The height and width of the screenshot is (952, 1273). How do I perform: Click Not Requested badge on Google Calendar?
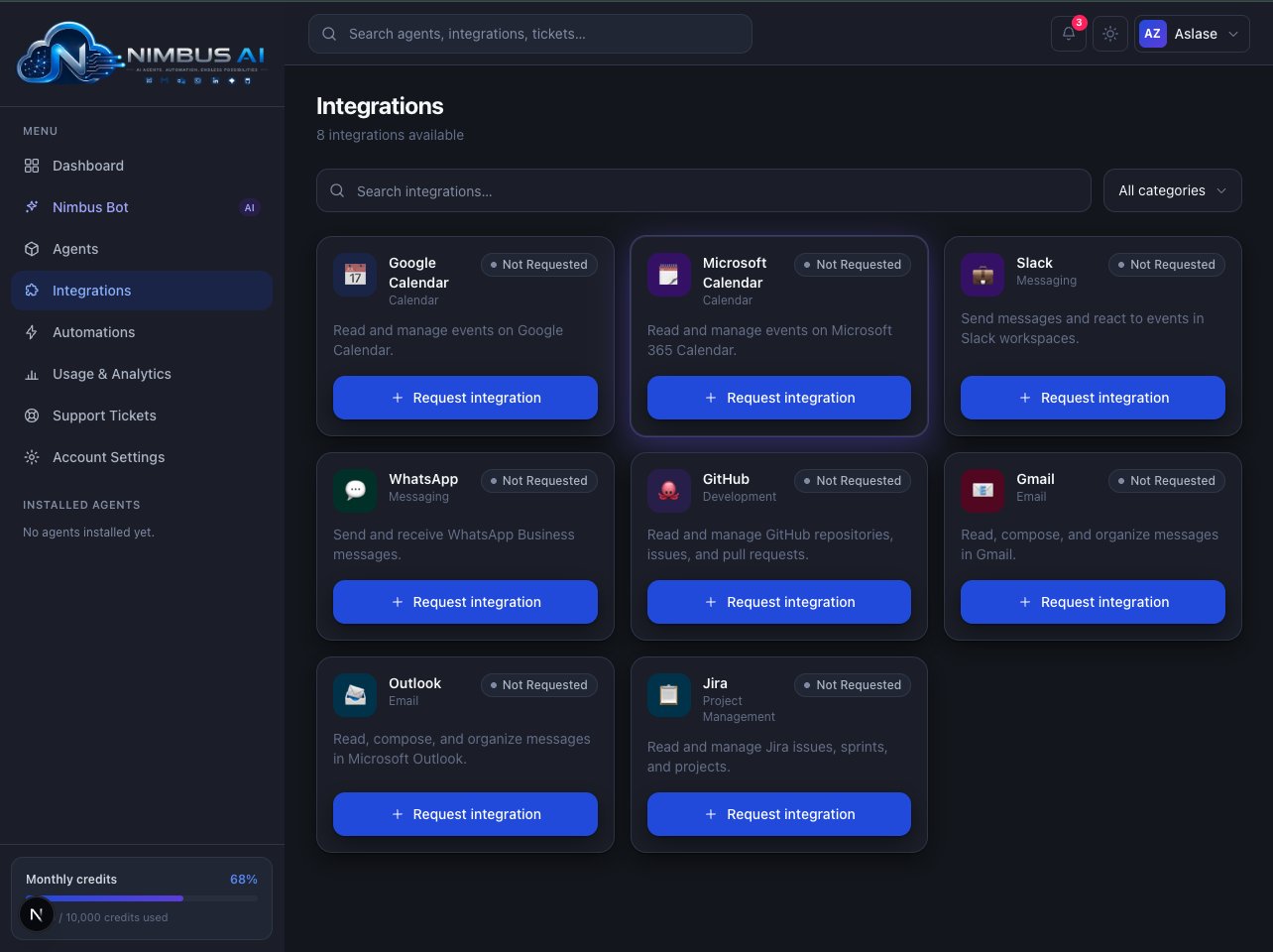coord(539,265)
